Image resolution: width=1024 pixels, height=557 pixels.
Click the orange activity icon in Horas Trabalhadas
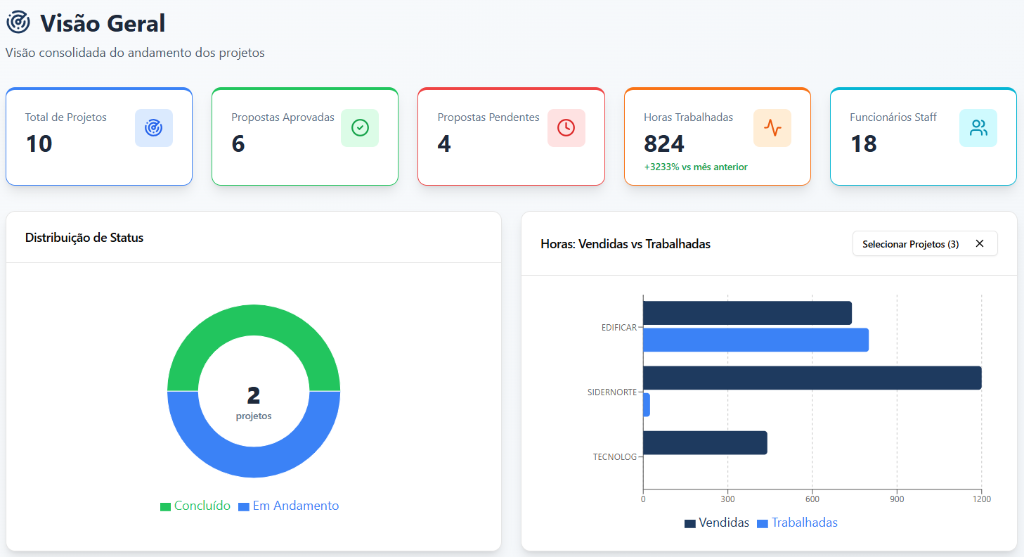pyautogui.click(x=773, y=128)
